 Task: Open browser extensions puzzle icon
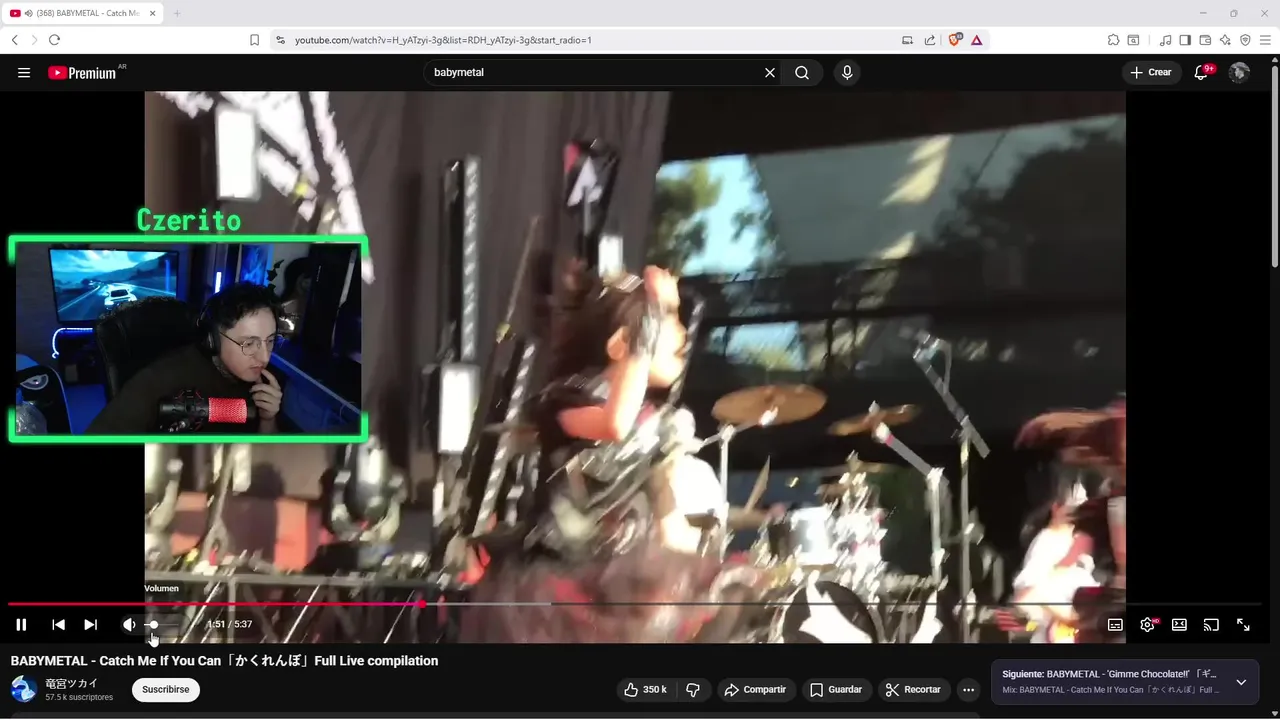(x=1113, y=40)
